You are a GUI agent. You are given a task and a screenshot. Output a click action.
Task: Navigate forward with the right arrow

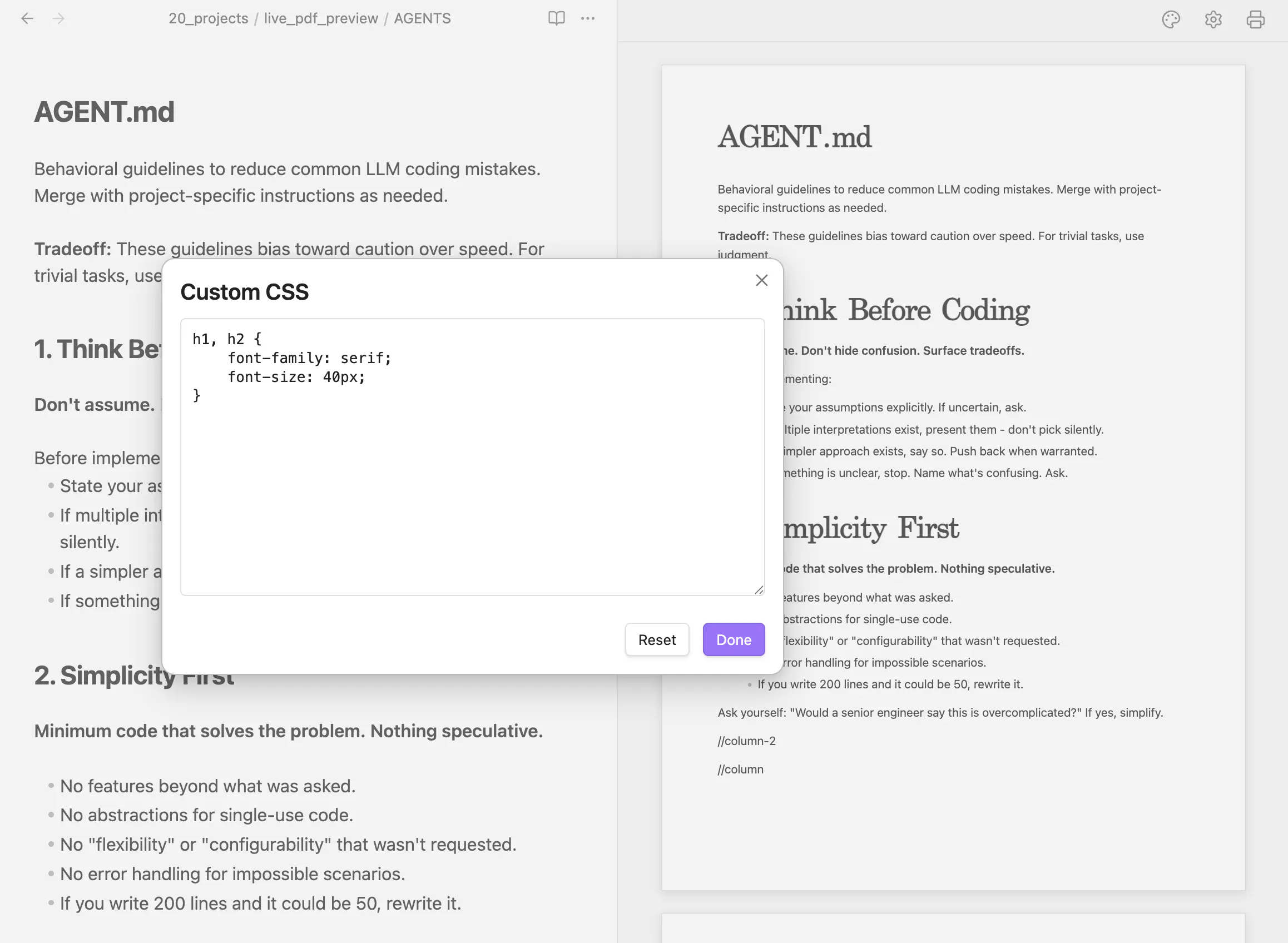[58, 18]
